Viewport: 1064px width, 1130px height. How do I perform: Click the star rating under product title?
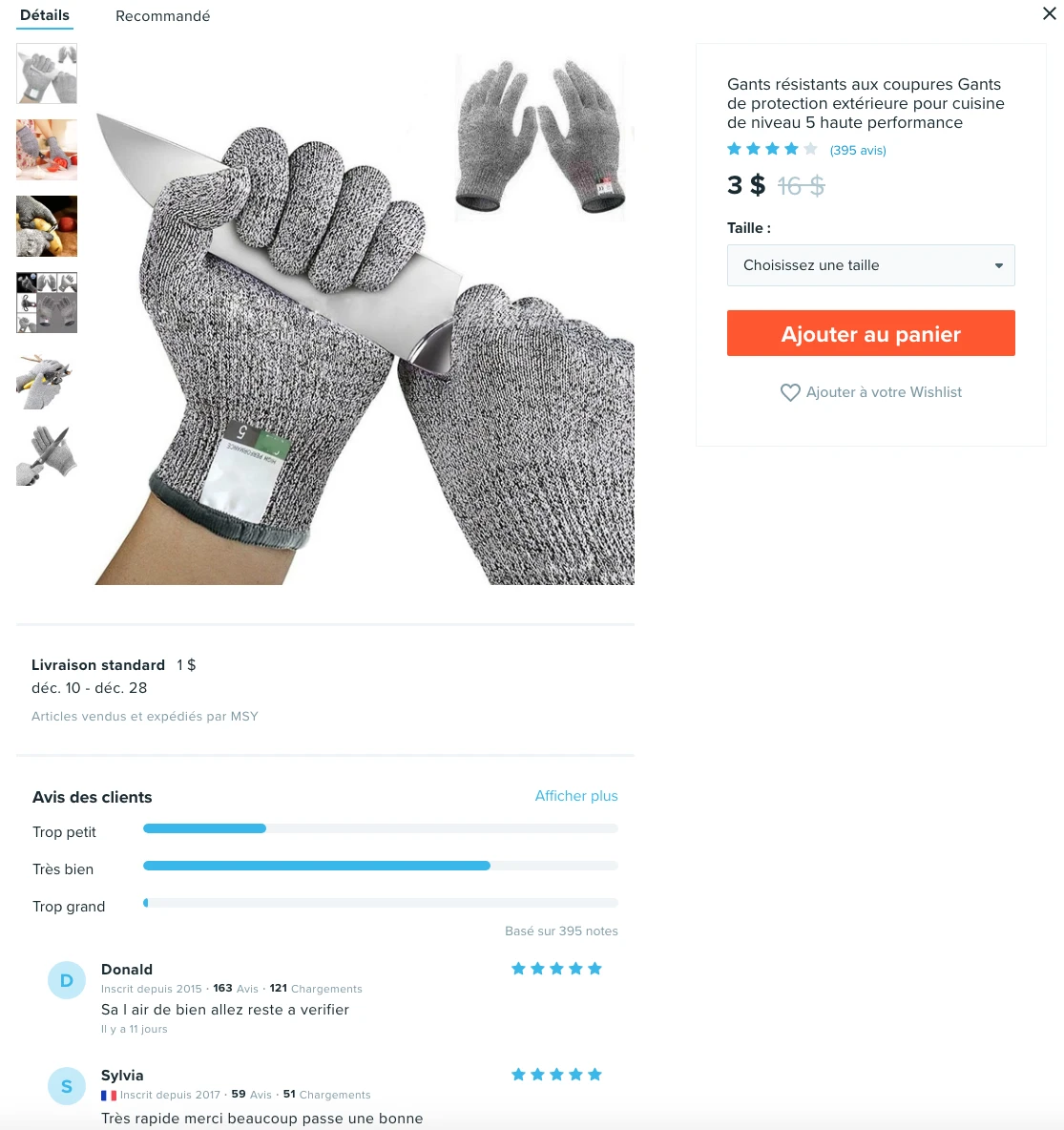pyautogui.click(x=772, y=149)
